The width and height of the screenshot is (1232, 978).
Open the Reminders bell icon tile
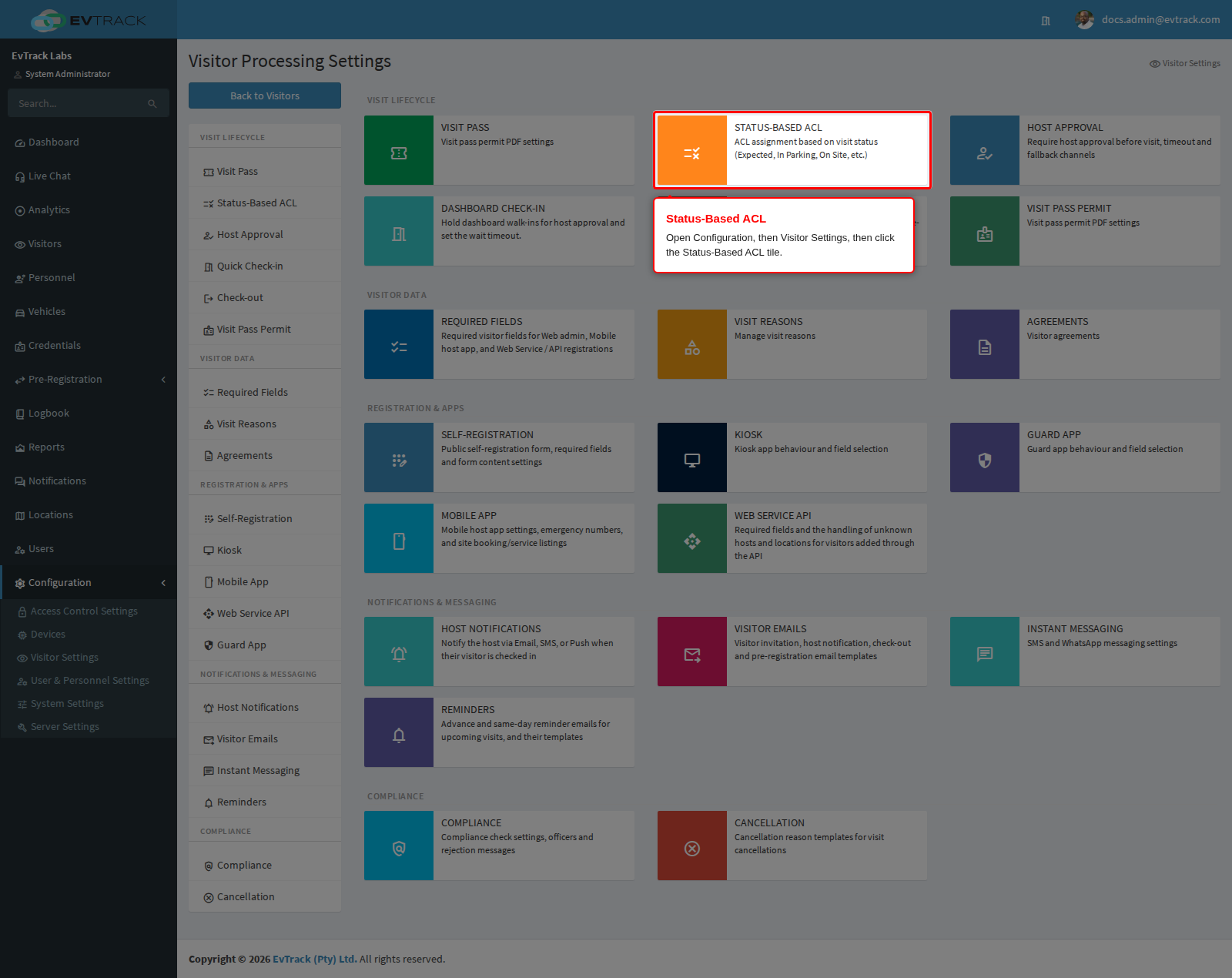tap(399, 732)
